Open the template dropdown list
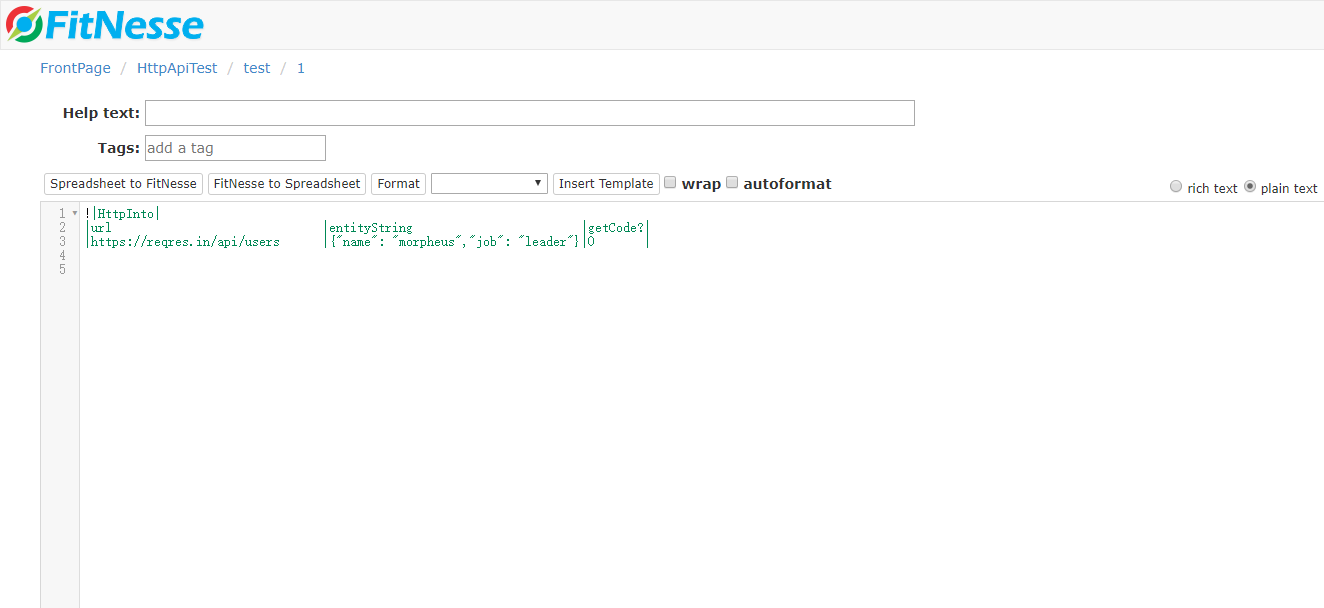Screen dimensions: 1324x608 click(489, 184)
